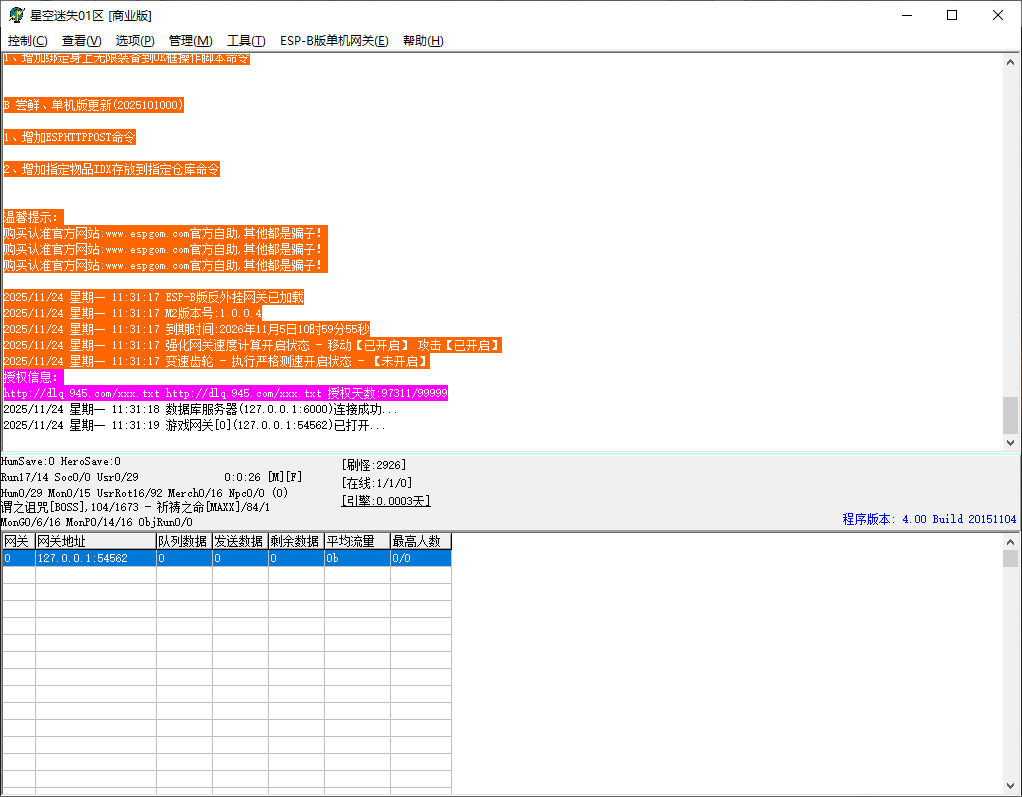Open the 帮助(H) menu
The width and height of the screenshot is (1022, 797).
pos(423,41)
